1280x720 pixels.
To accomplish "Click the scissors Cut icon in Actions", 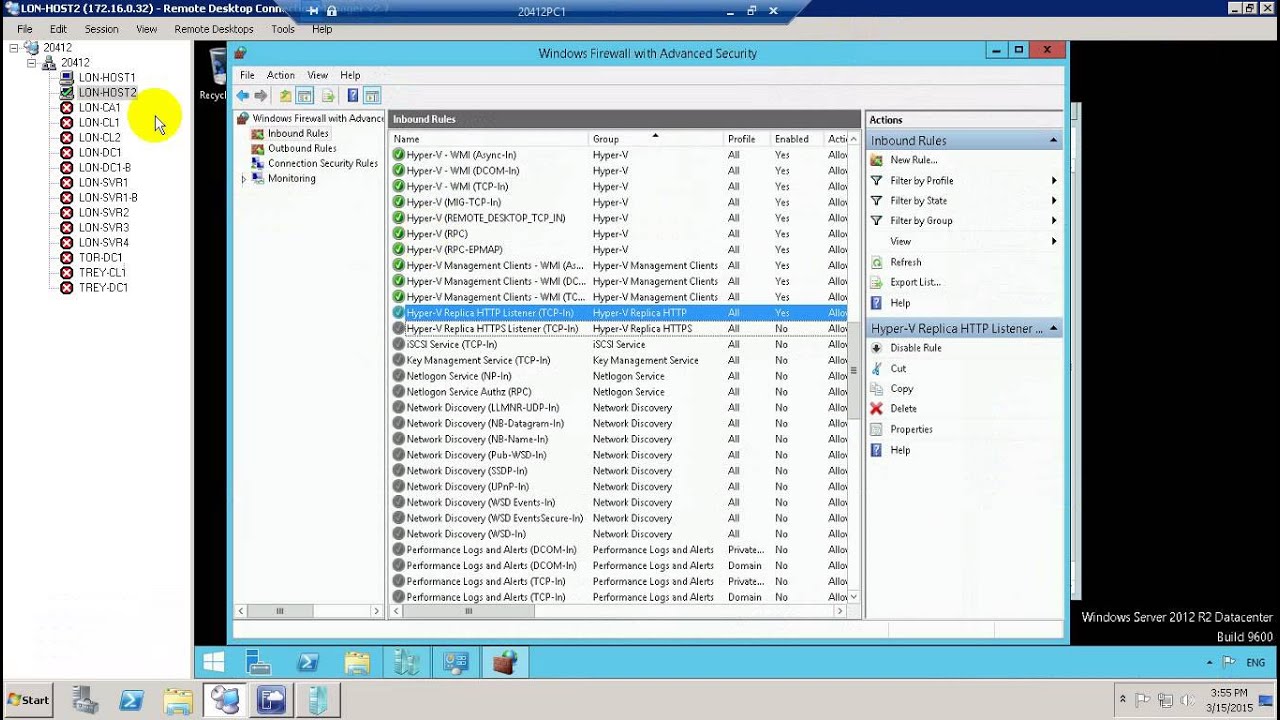I will 877,368.
